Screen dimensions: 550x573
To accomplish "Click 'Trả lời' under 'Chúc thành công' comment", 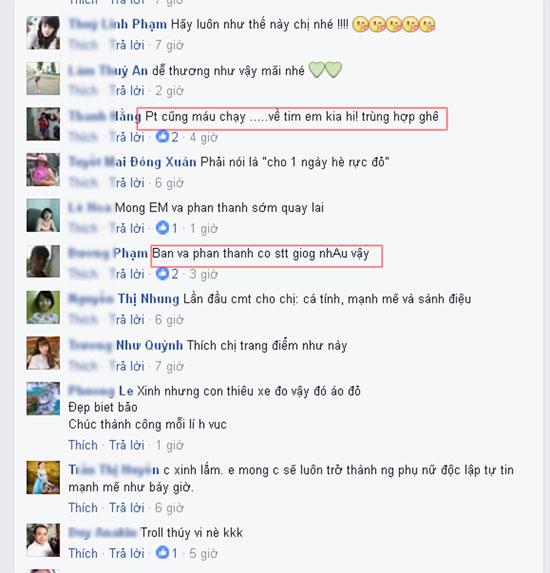I will (x=127, y=445).
